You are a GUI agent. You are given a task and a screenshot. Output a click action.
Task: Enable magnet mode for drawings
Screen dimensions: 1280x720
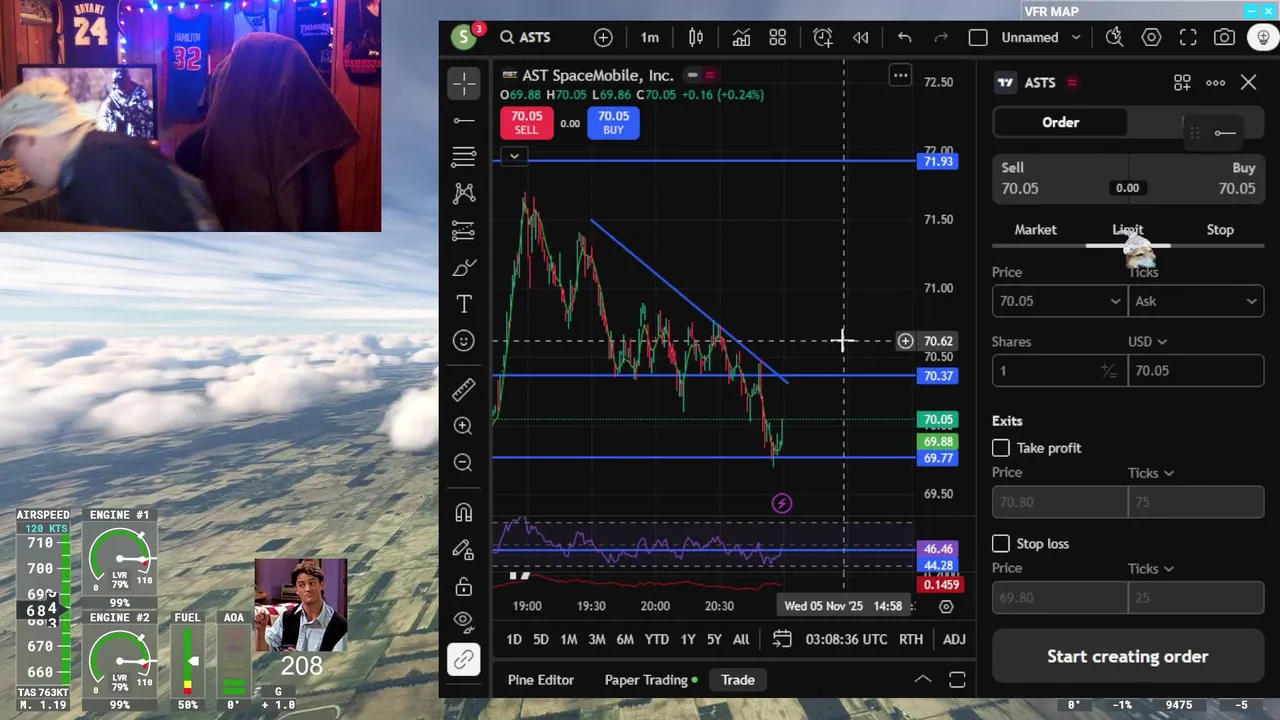click(463, 513)
